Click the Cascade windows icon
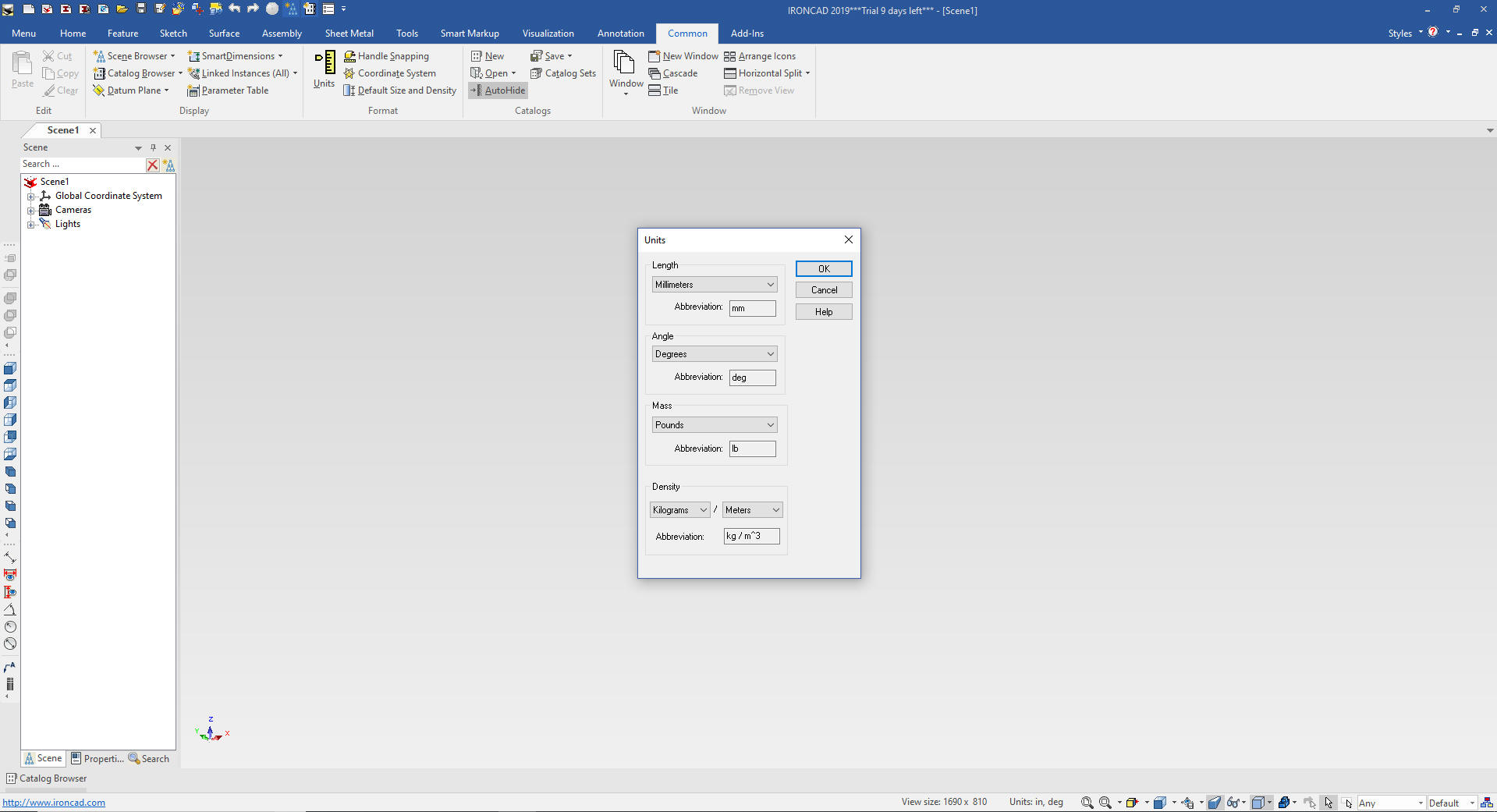 coord(654,73)
